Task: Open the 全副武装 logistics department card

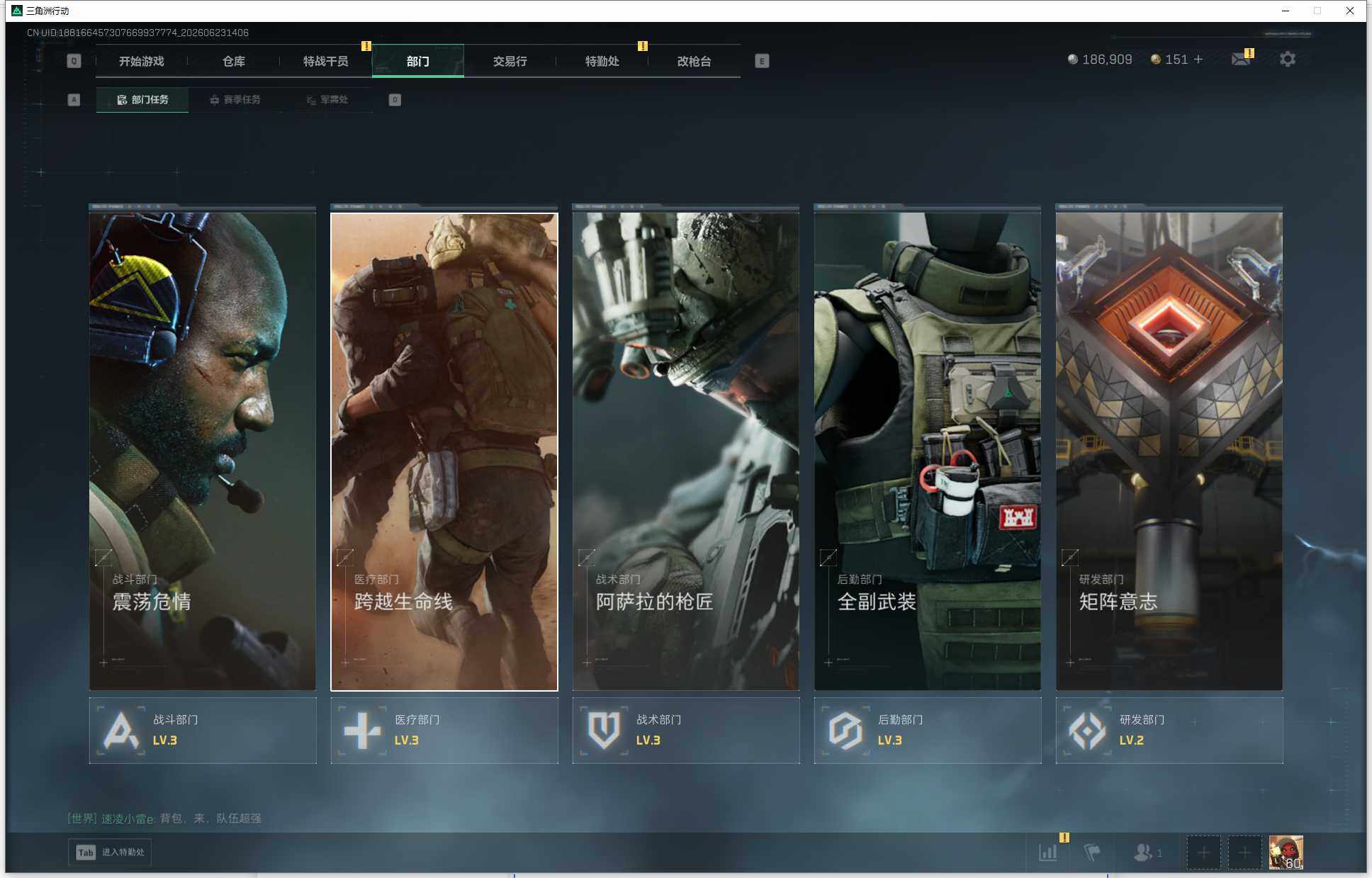Action: pyautogui.click(x=928, y=451)
